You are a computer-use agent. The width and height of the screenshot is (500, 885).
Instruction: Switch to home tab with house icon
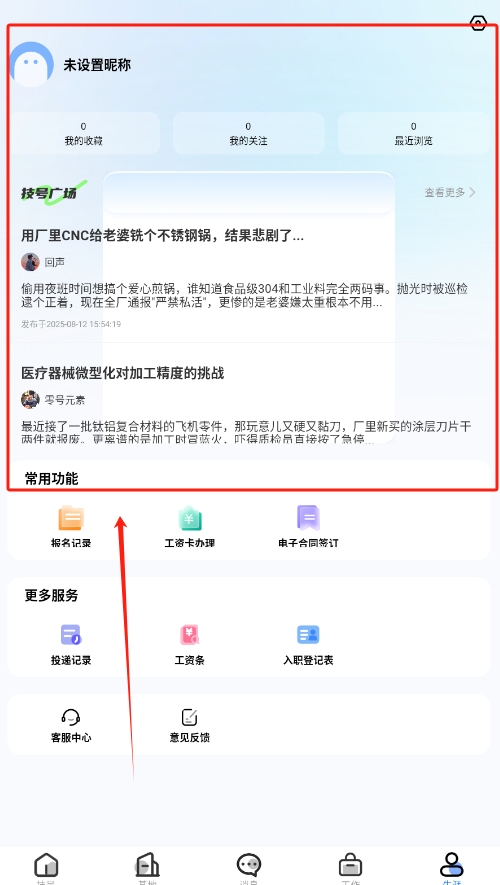tap(46, 865)
